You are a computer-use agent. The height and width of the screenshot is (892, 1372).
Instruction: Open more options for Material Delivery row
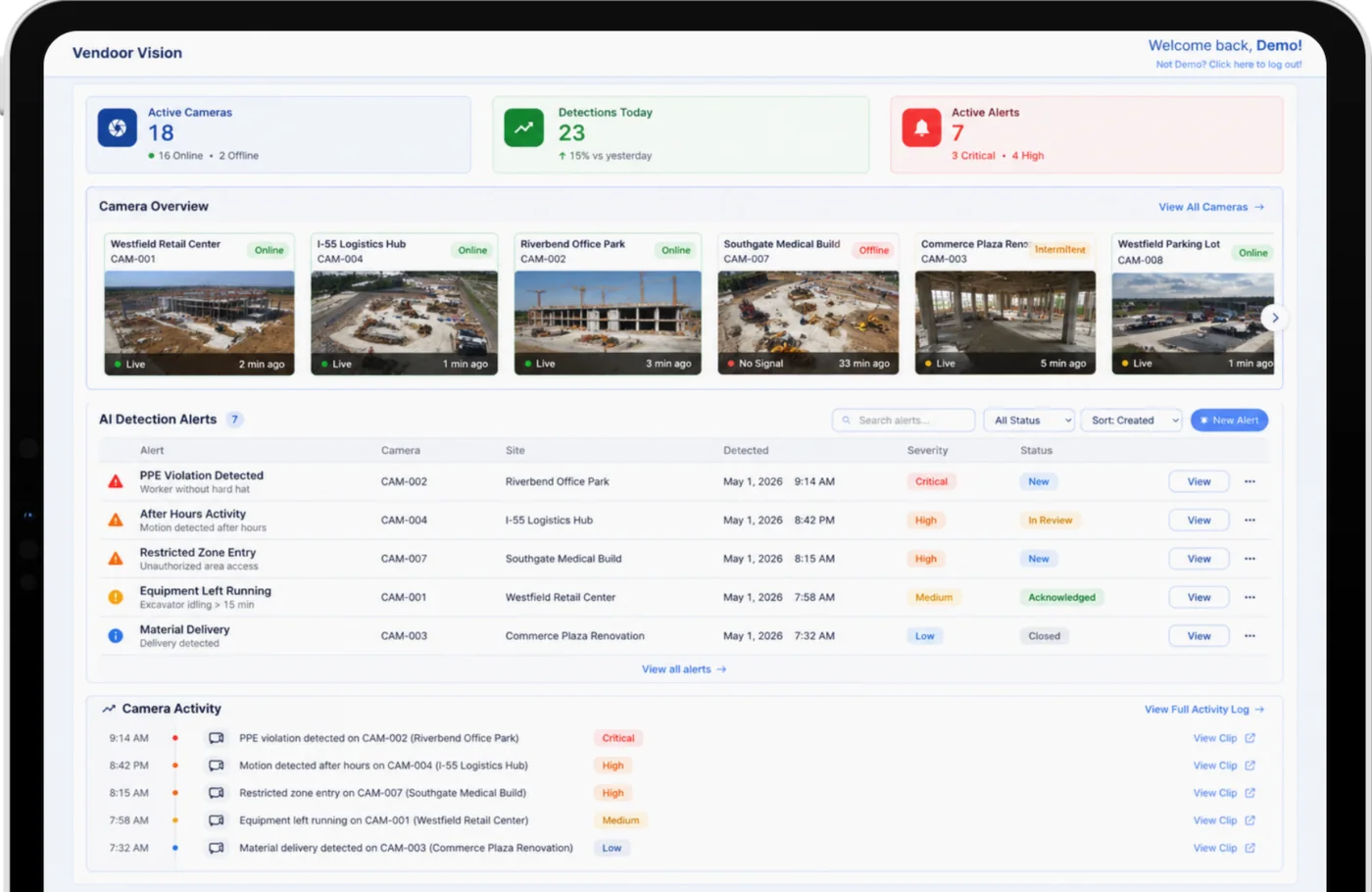point(1249,636)
